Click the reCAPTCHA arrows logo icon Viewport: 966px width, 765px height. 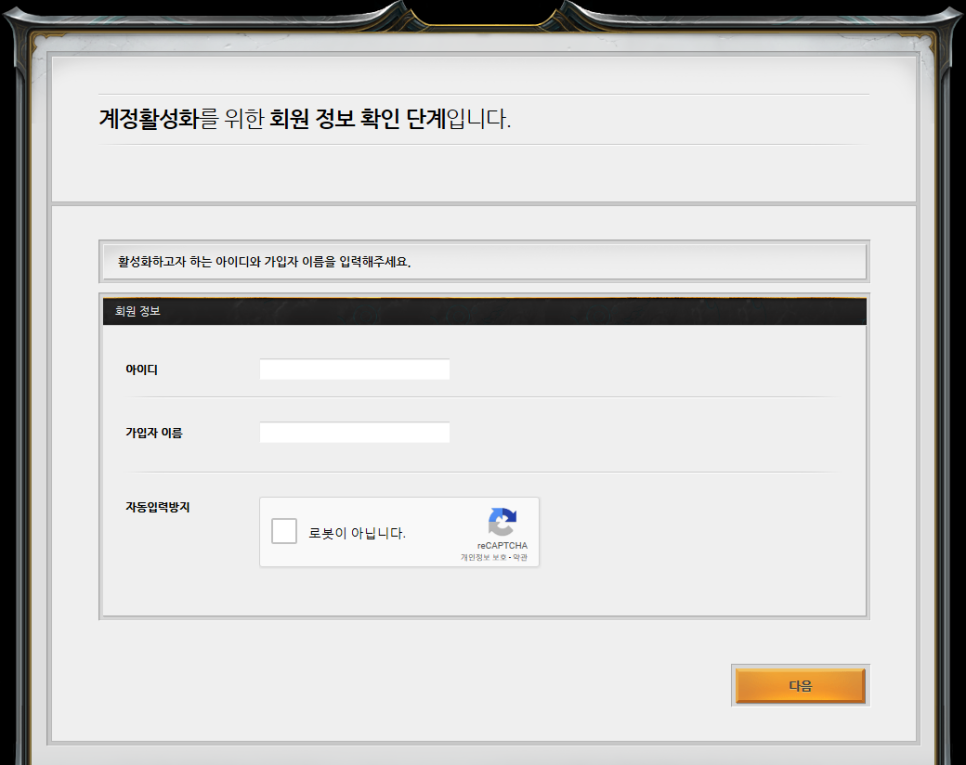coord(502,522)
